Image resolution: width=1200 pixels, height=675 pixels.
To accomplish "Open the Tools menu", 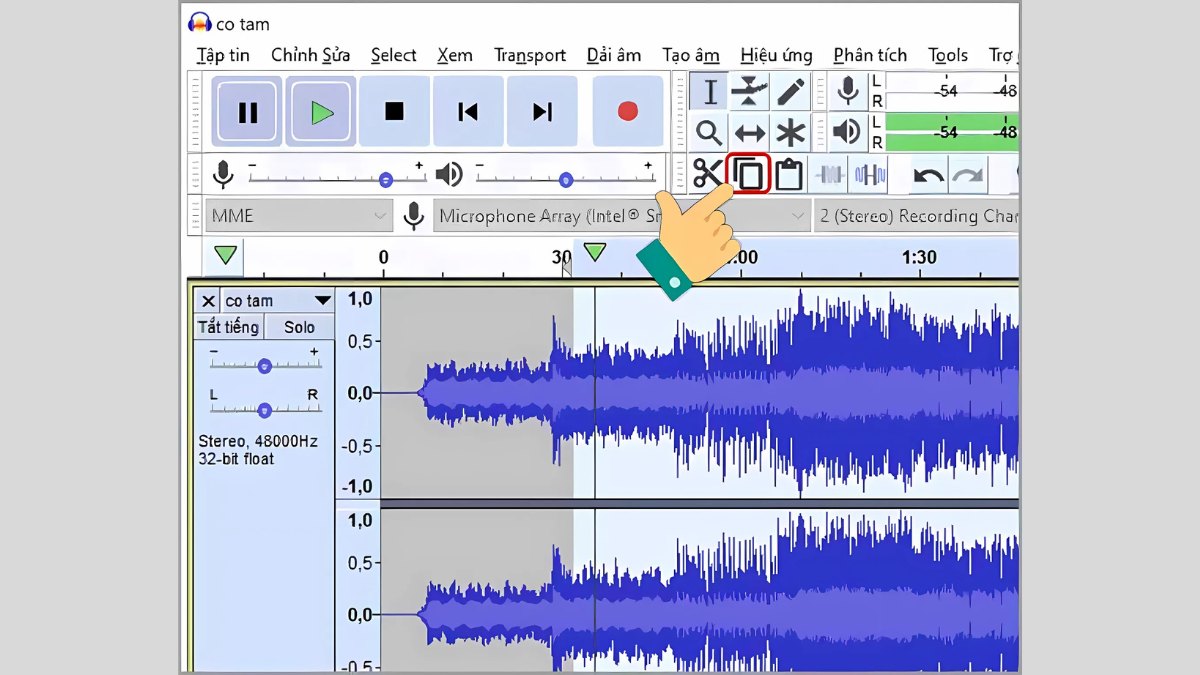I will tap(947, 55).
